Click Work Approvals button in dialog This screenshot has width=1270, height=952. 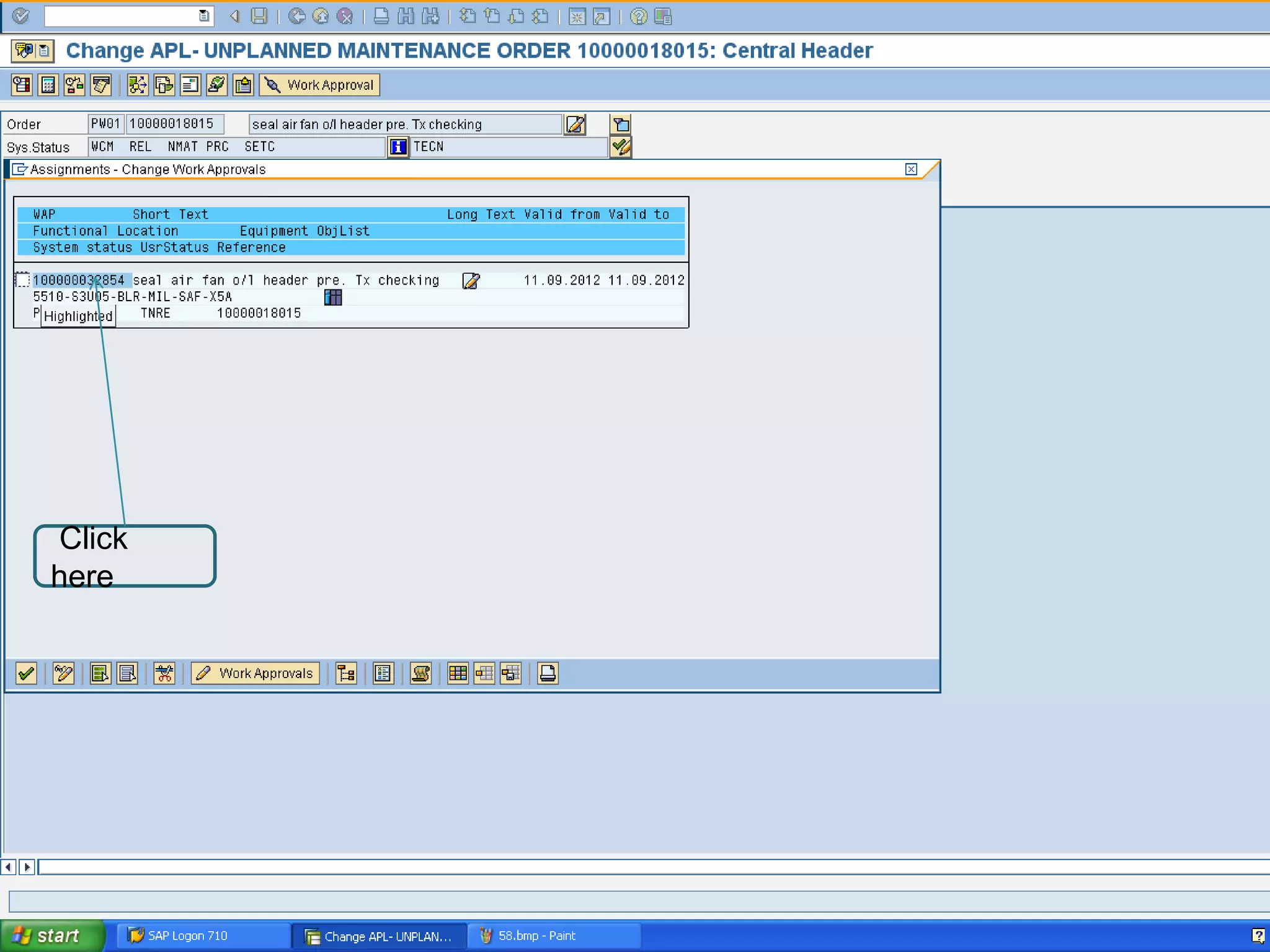click(x=255, y=673)
